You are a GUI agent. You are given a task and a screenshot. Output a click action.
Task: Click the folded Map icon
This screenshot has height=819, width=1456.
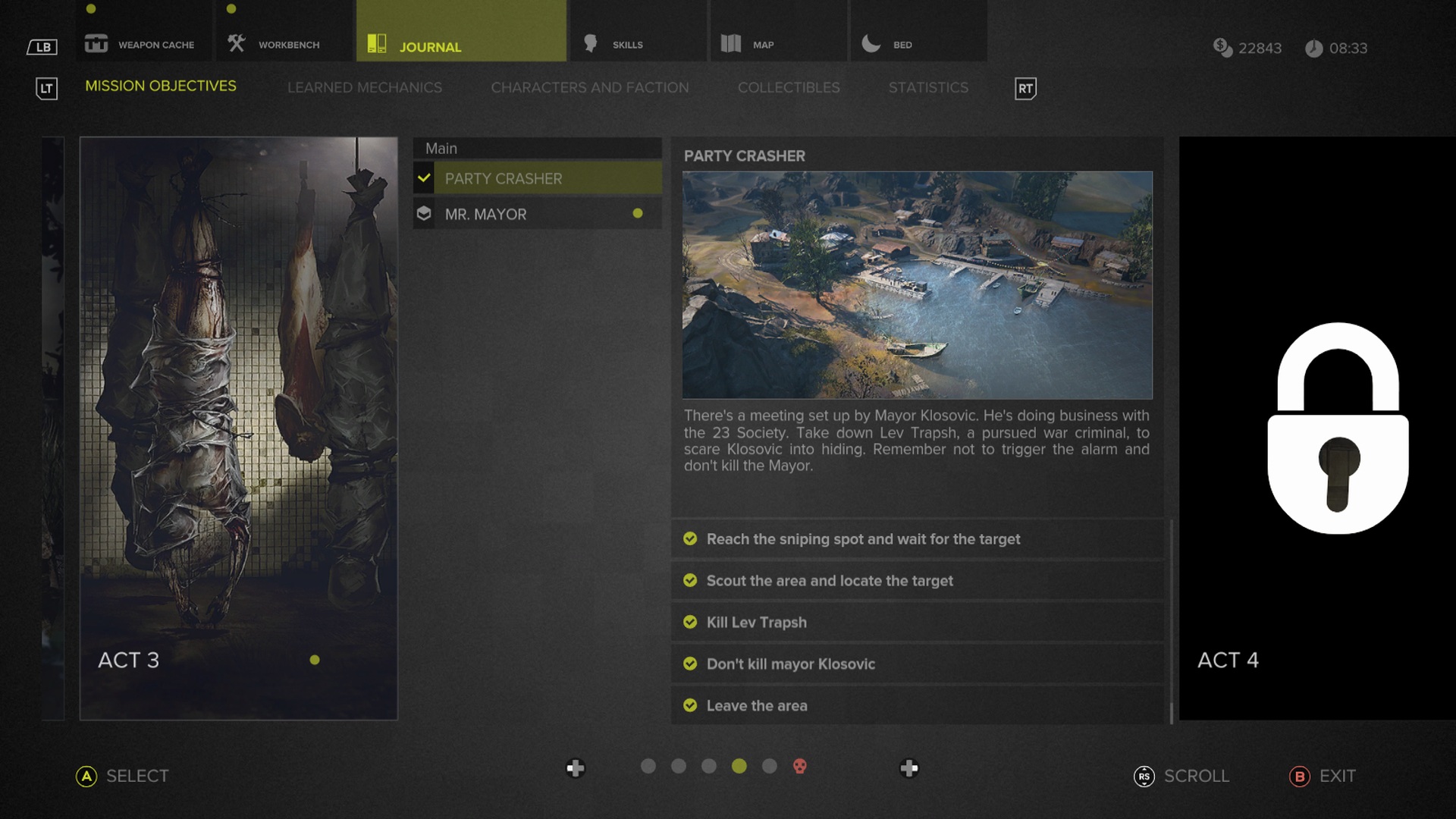[731, 43]
